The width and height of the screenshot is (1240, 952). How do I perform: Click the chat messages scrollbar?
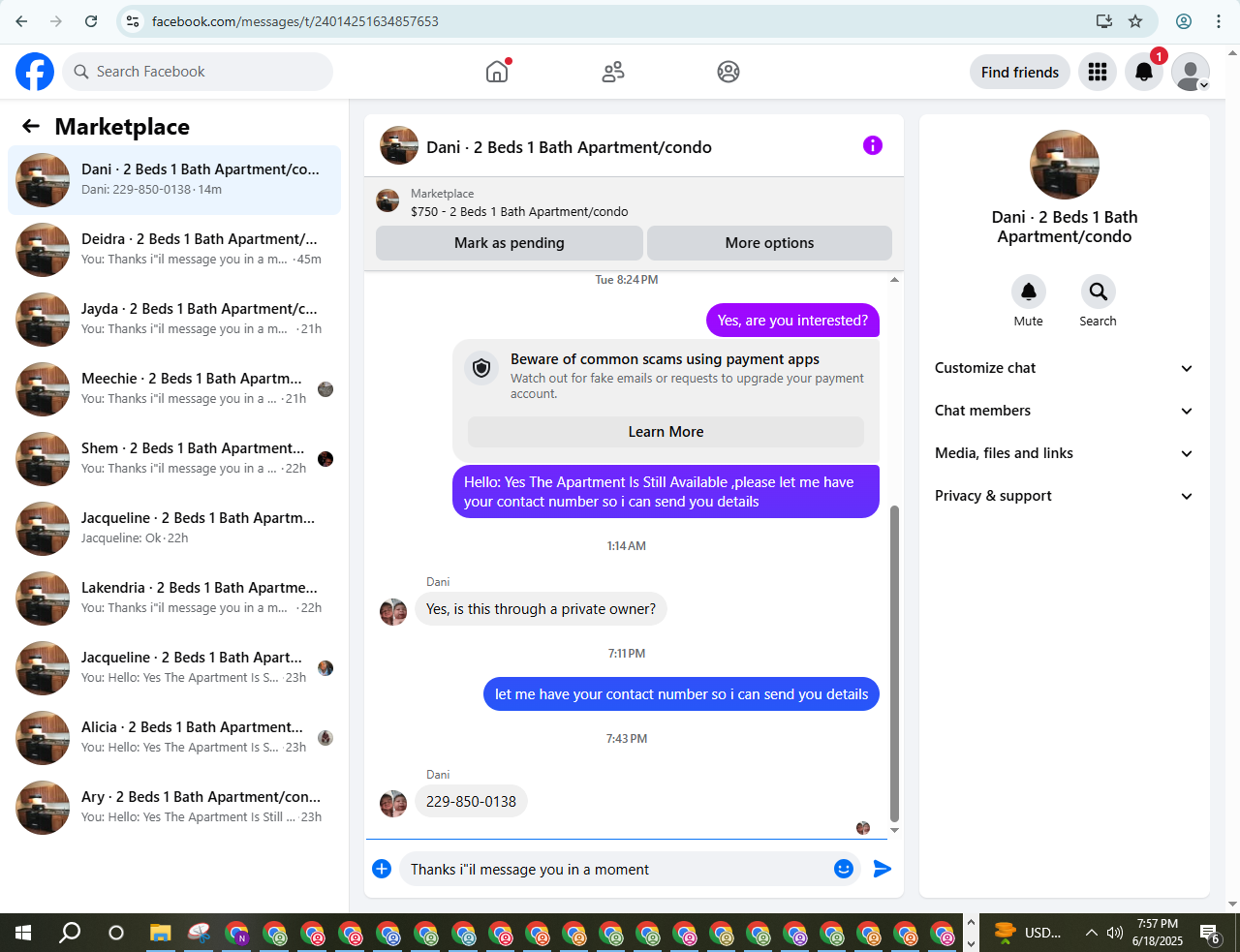pyautogui.click(x=894, y=663)
